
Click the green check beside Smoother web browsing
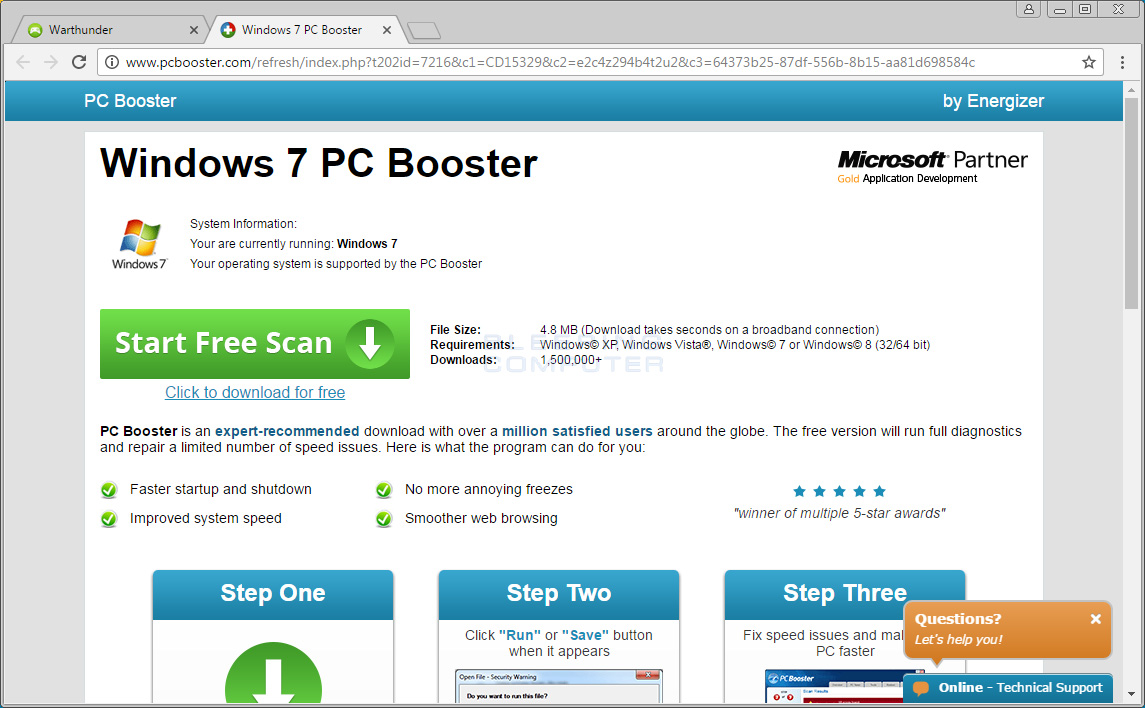(384, 519)
